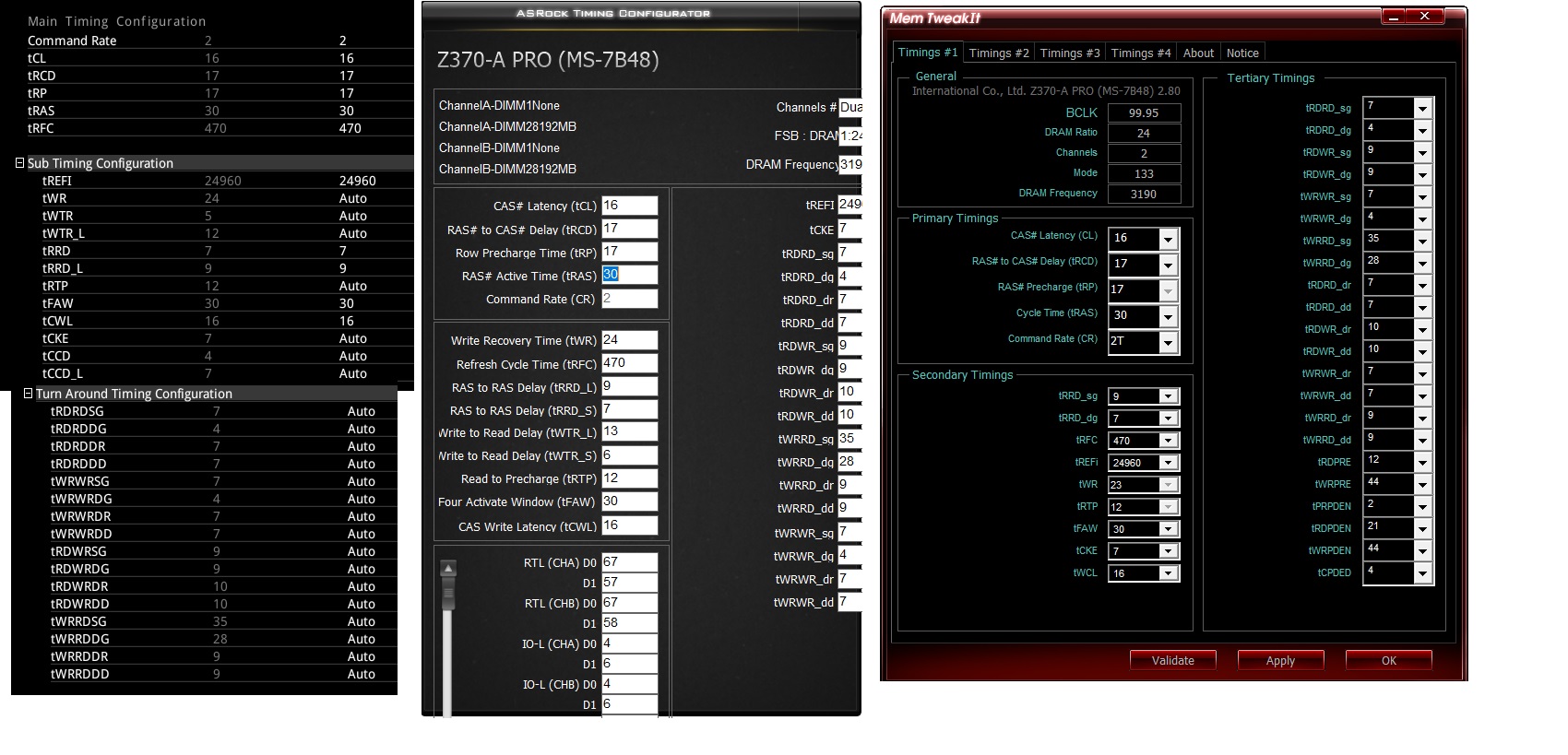Open the Cycle Time (tRAS) dropdown in Mem TweakIt
Viewport: 1568px width, 755px height.
1168,316
